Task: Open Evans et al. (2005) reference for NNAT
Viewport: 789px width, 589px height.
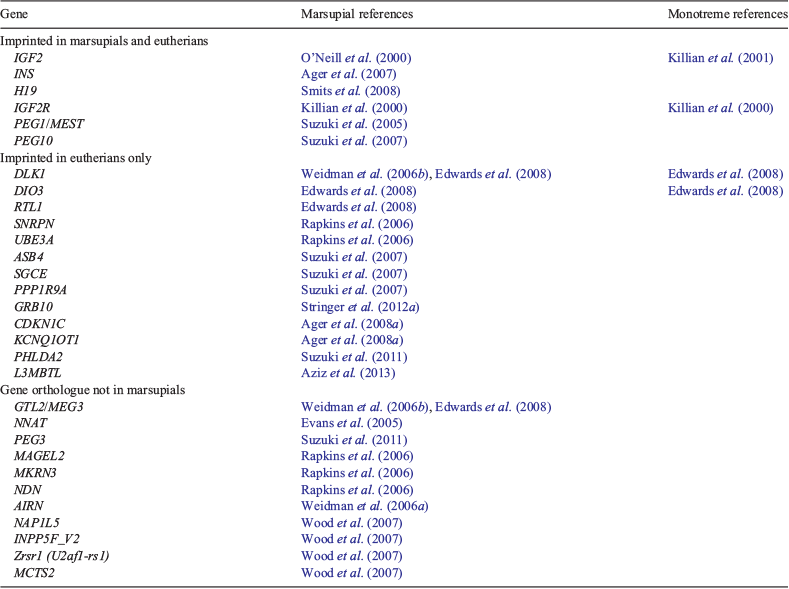Action: pyautogui.click(x=351, y=423)
